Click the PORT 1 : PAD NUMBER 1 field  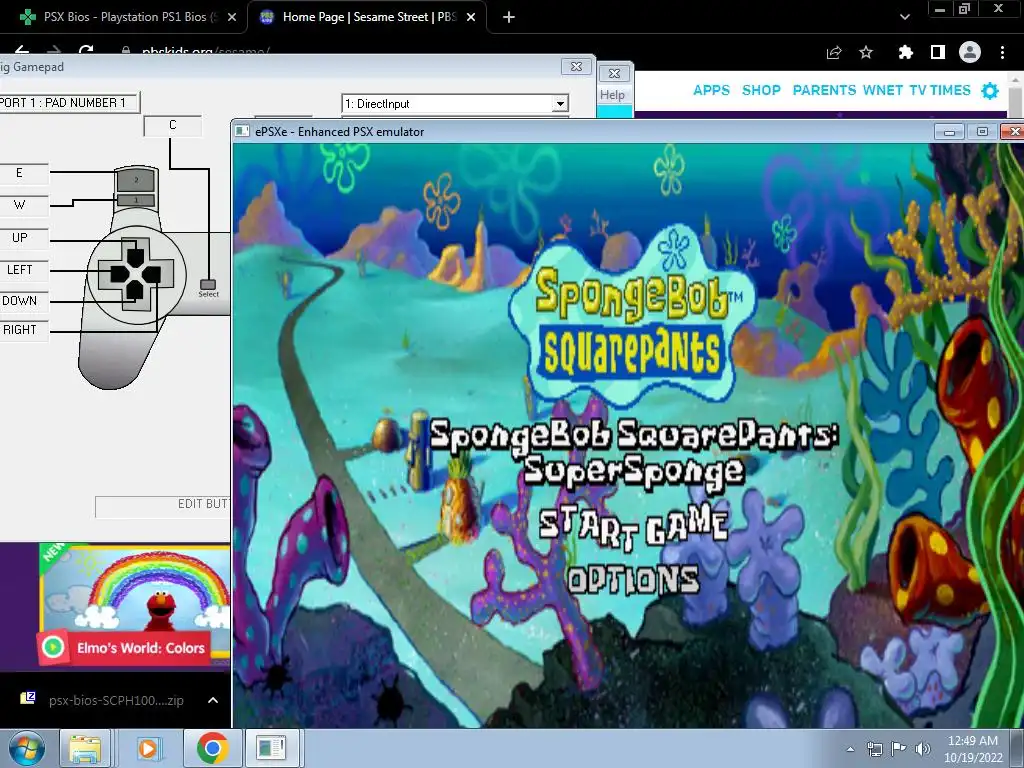pos(68,103)
